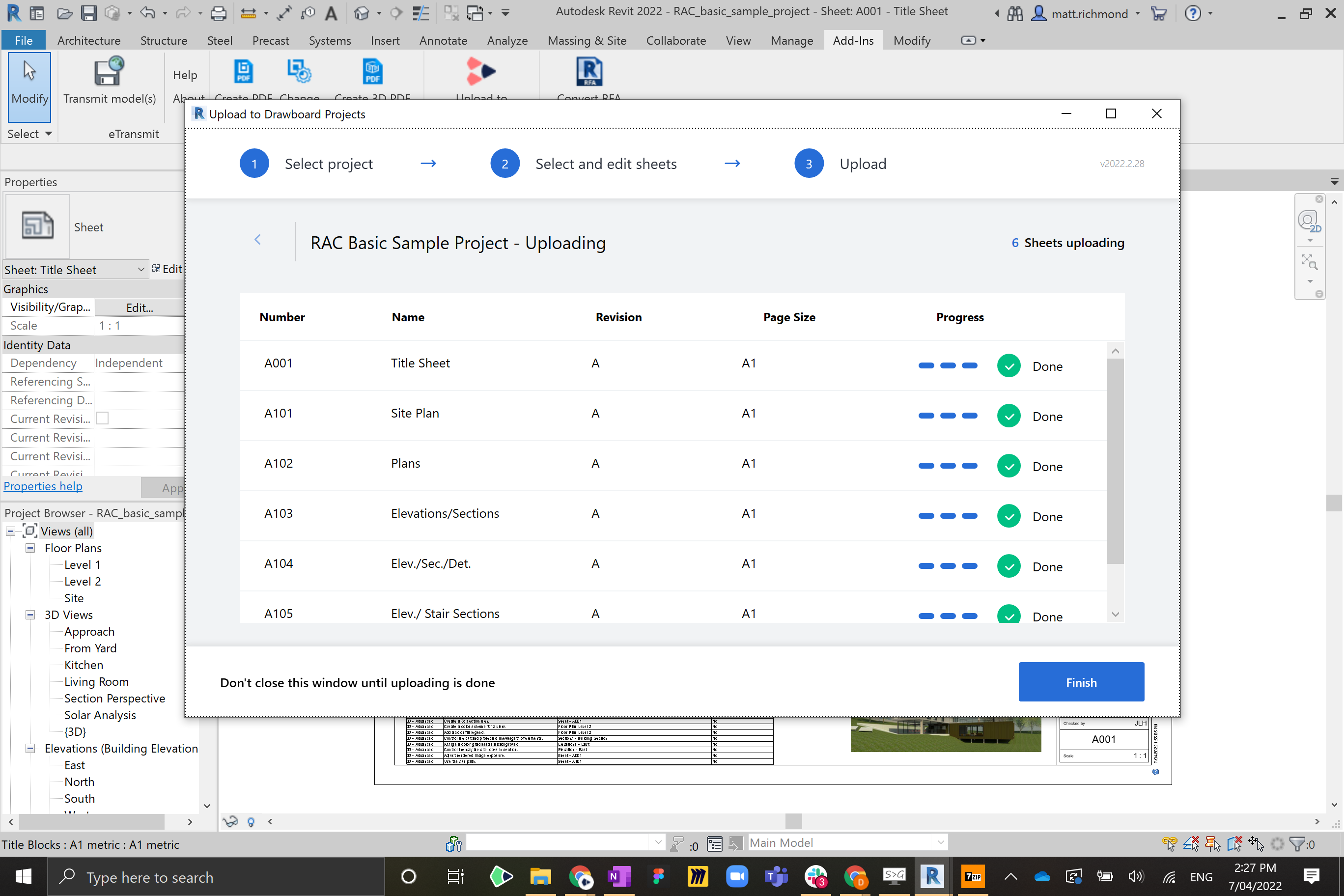Click the Print icon in quick access toolbar
This screenshot has width=1344, height=896.
coord(218,13)
